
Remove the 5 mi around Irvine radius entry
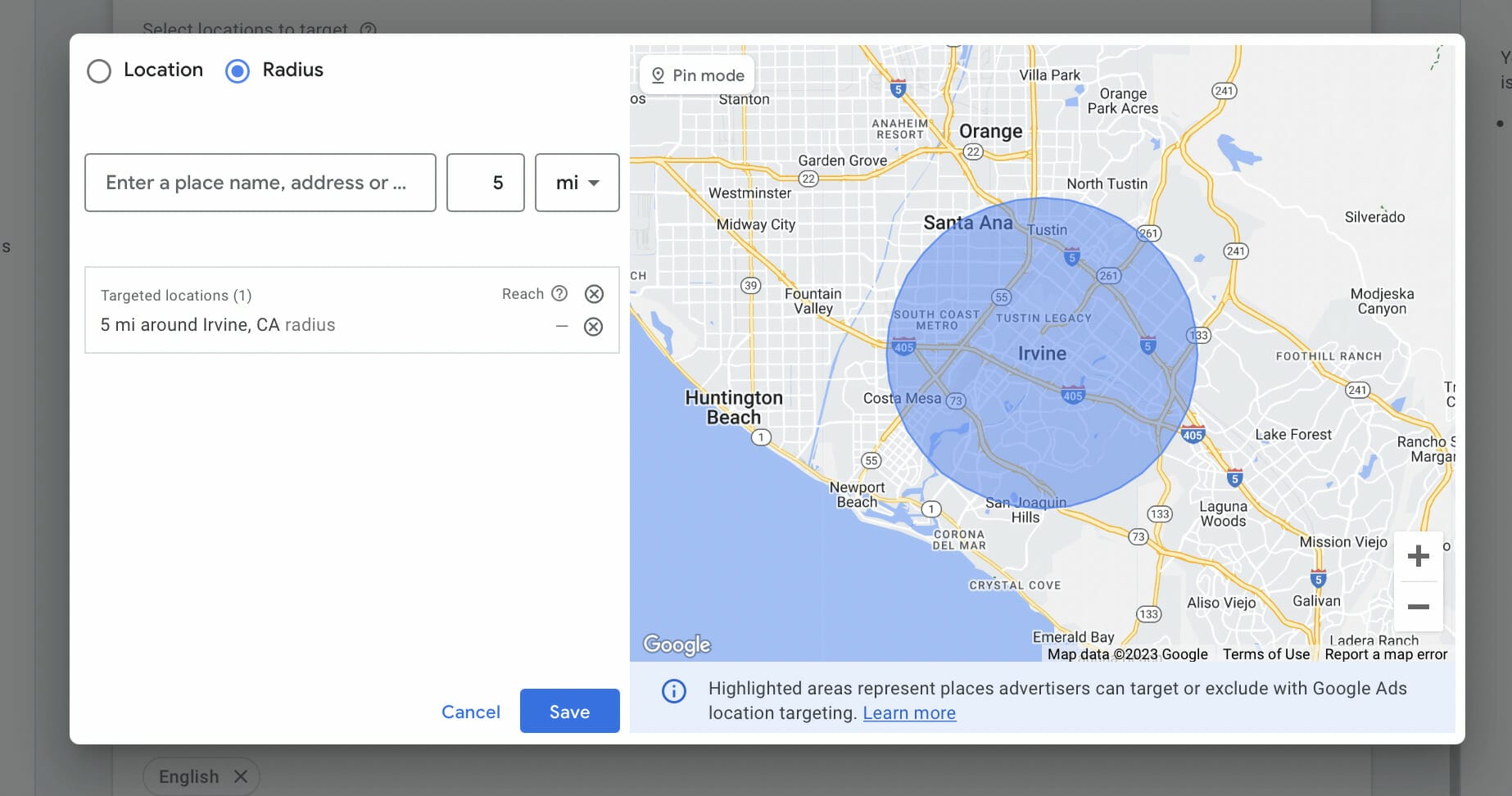[x=593, y=326]
